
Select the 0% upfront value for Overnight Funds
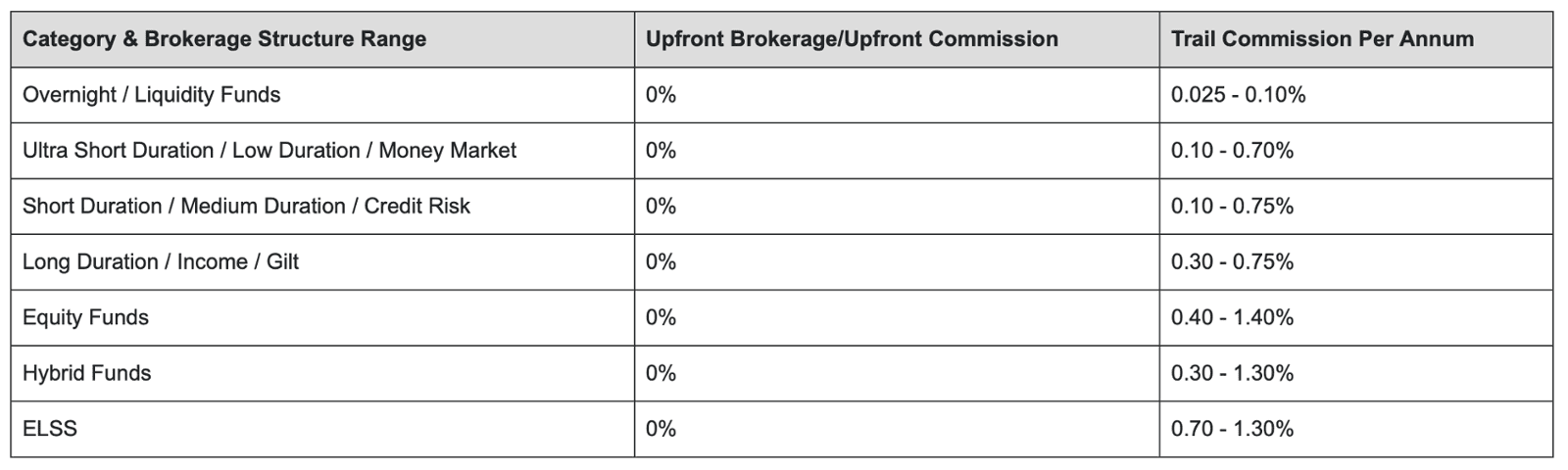tap(661, 95)
